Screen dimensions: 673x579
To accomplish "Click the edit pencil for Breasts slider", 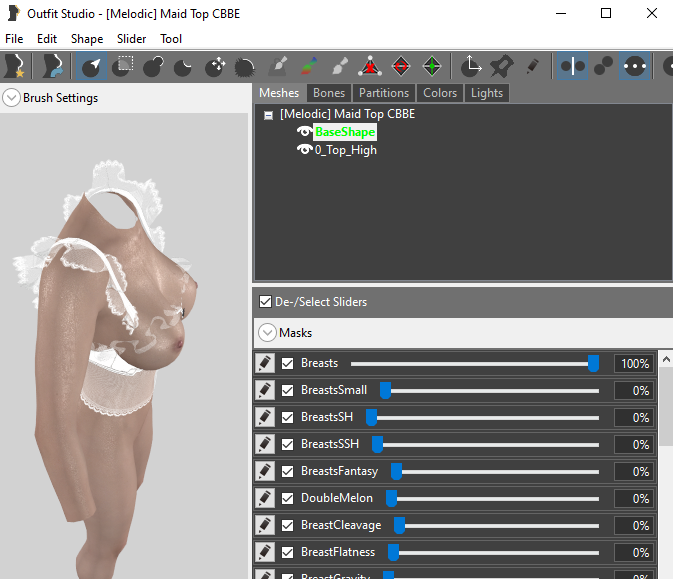I will (265, 363).
